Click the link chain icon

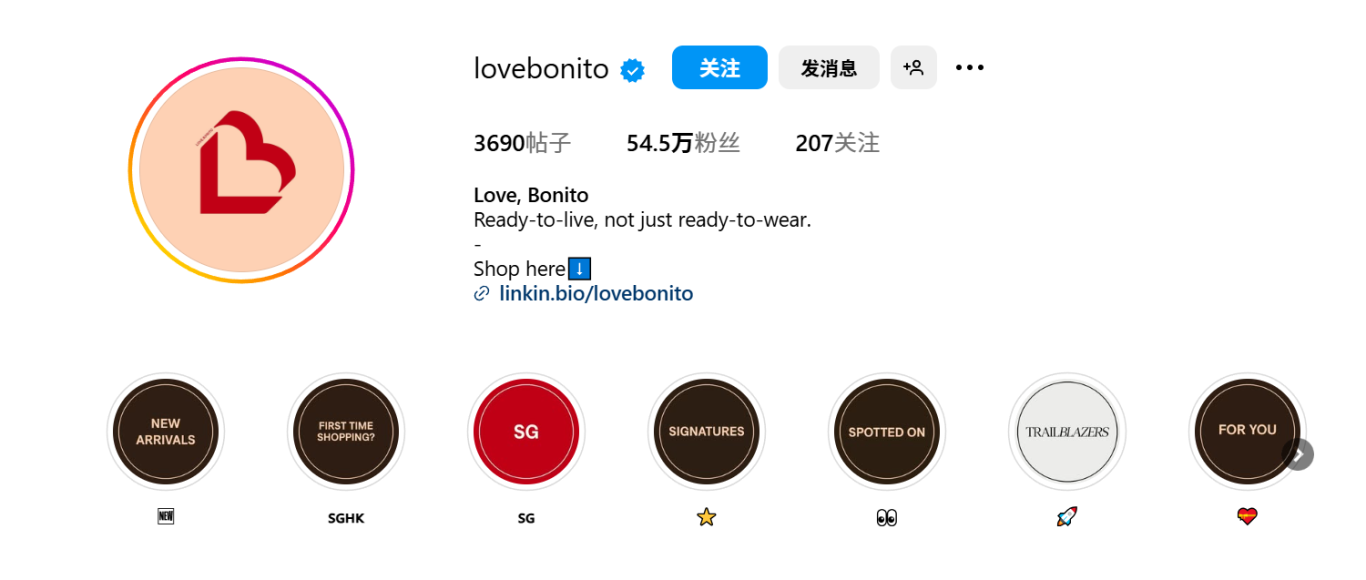[x=482, y=294]
